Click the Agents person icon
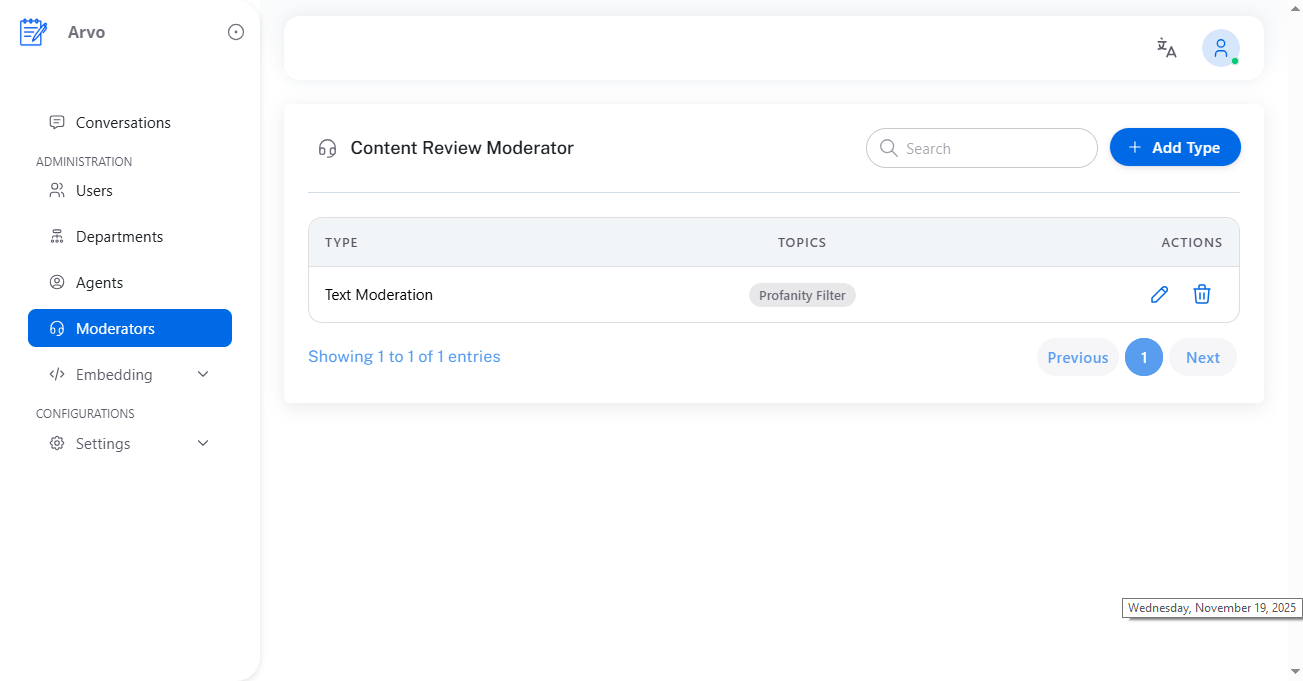Screen dimensions: 1303x681 click(56, 282)
